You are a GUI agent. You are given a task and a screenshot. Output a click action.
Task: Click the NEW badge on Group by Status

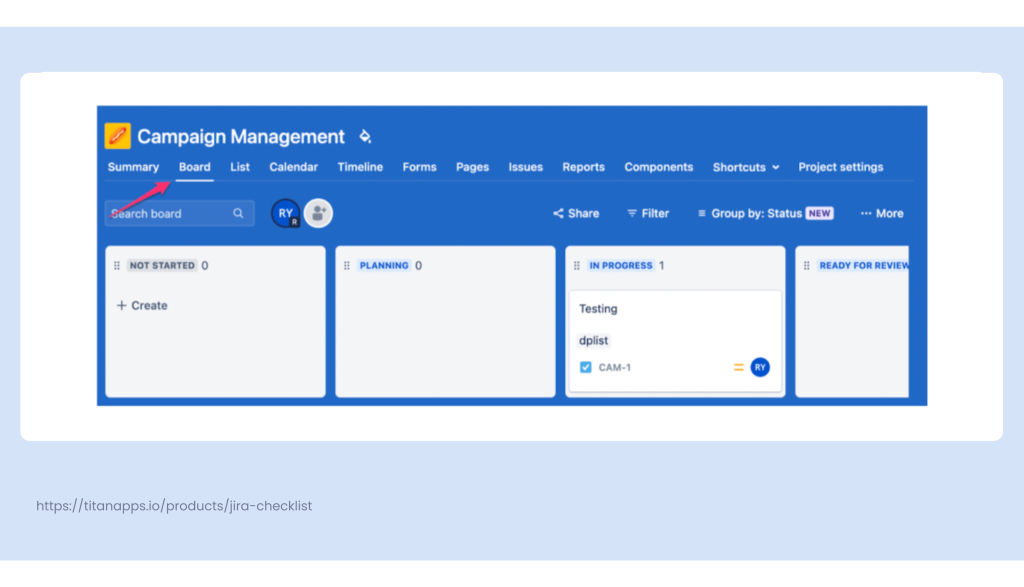point(820,213)
